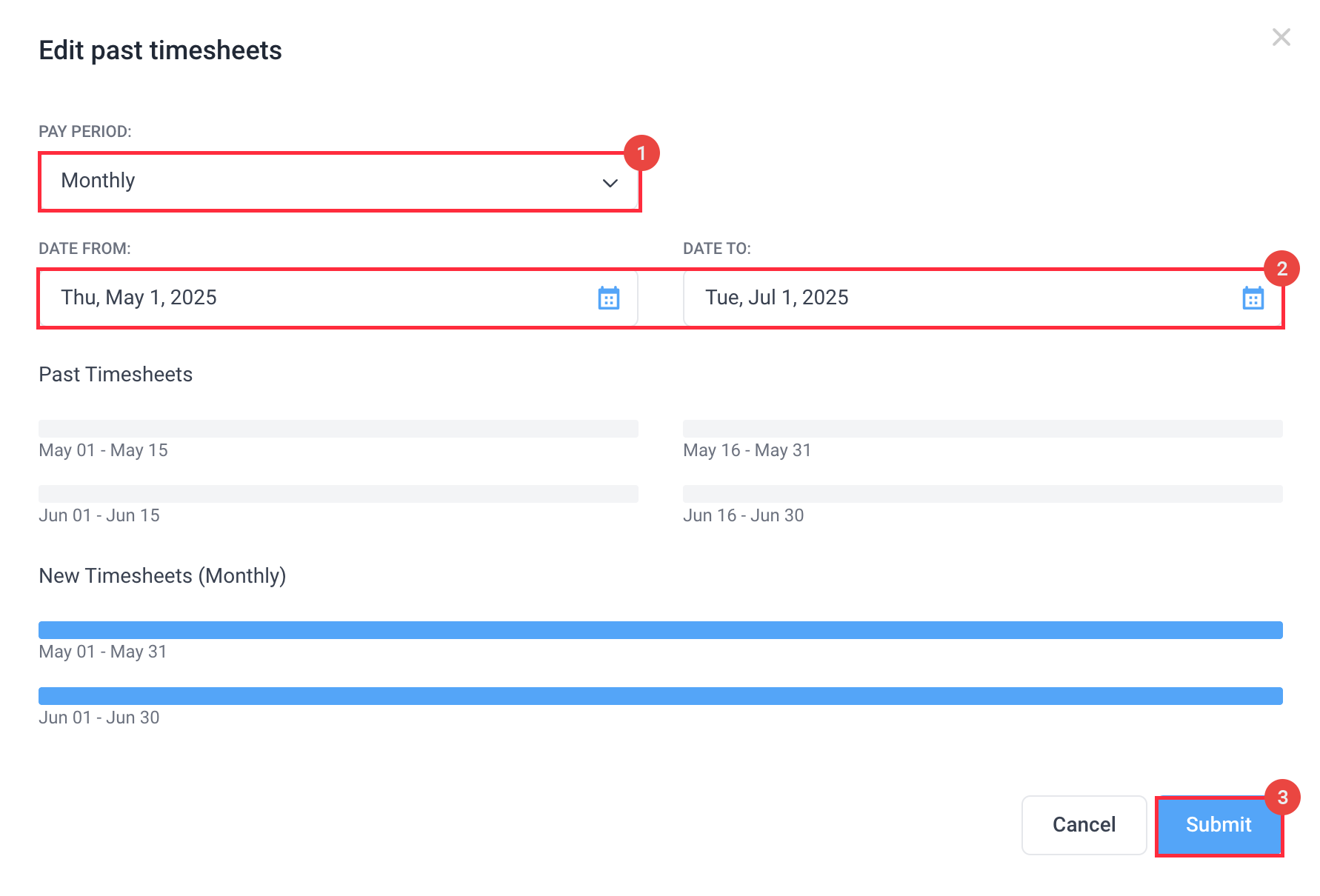The height and width of the screenshot is (896, 1320).
Task: Click the blue Jun 01 - Jun 30 new timesheet bar
Action: [x=661, y=696]
